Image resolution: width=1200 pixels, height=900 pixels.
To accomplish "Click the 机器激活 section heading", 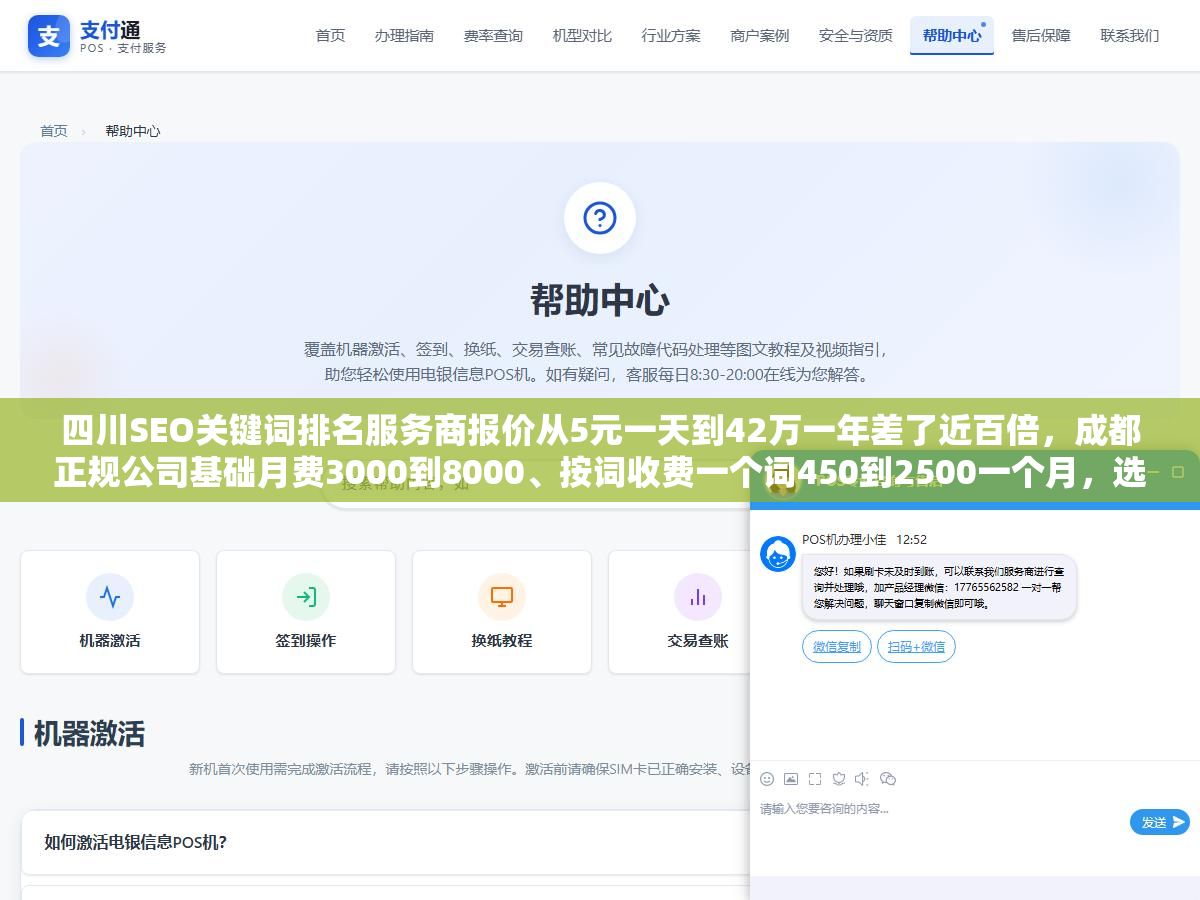I will click(89, 733).
